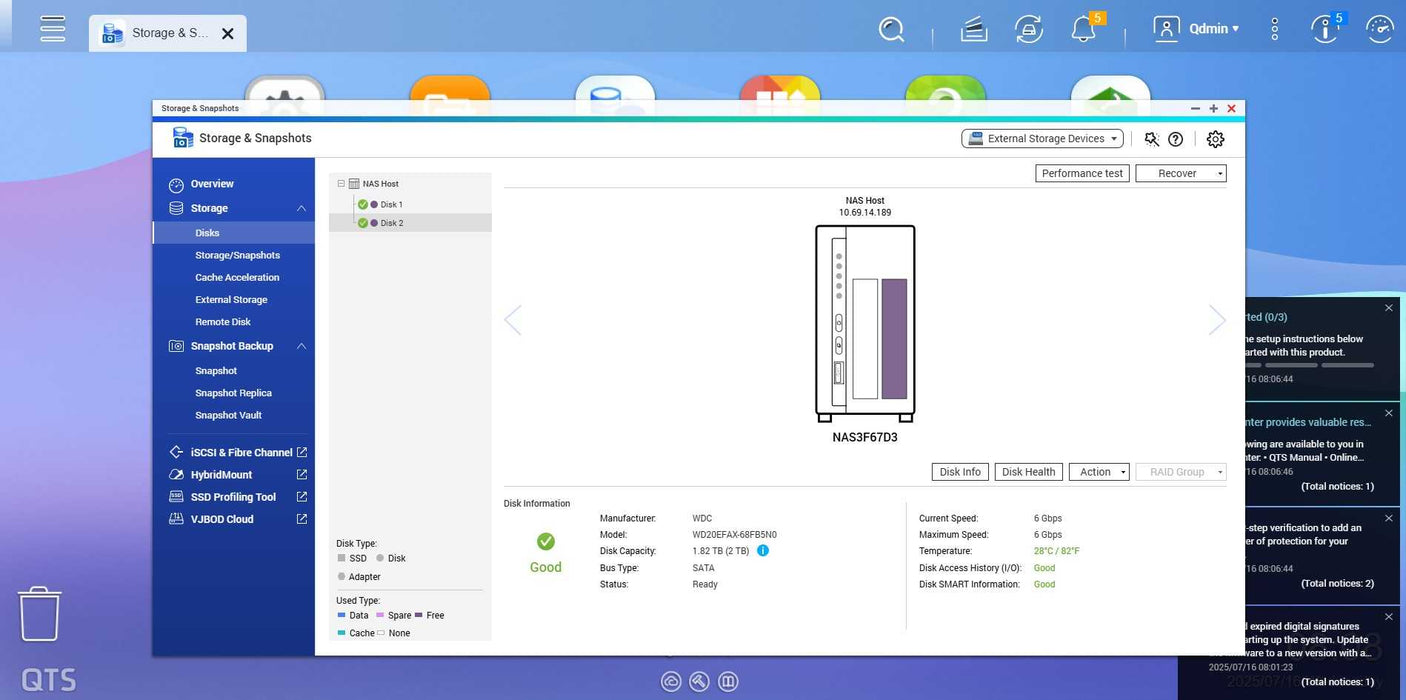Open the info icon with badge 5
Viewport: 1406px width, 700px height.
point(1325,29)
